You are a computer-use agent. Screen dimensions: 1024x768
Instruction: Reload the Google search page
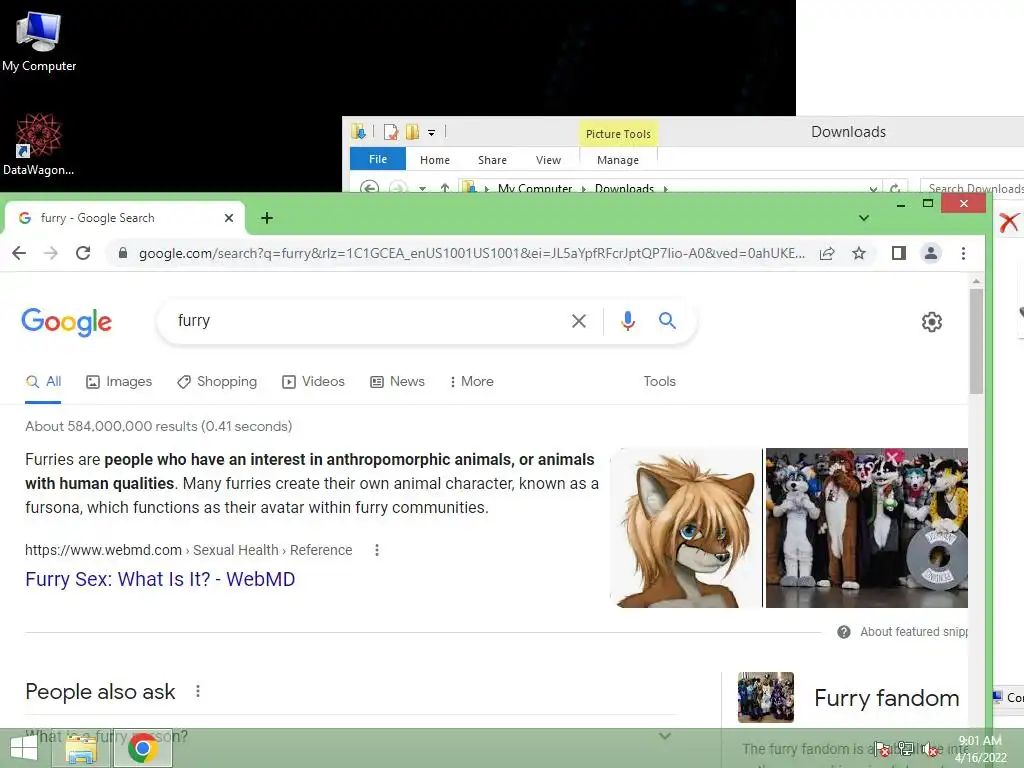(83, 253)
